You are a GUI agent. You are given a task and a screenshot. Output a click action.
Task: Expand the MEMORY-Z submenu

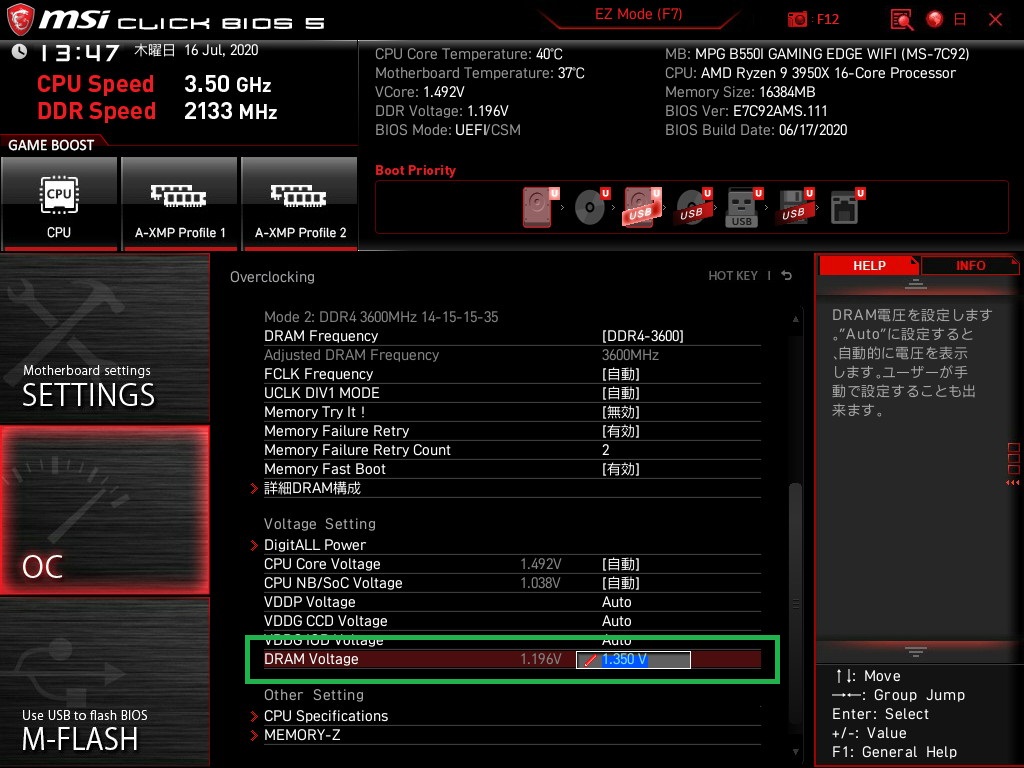[x=302, y=735]
